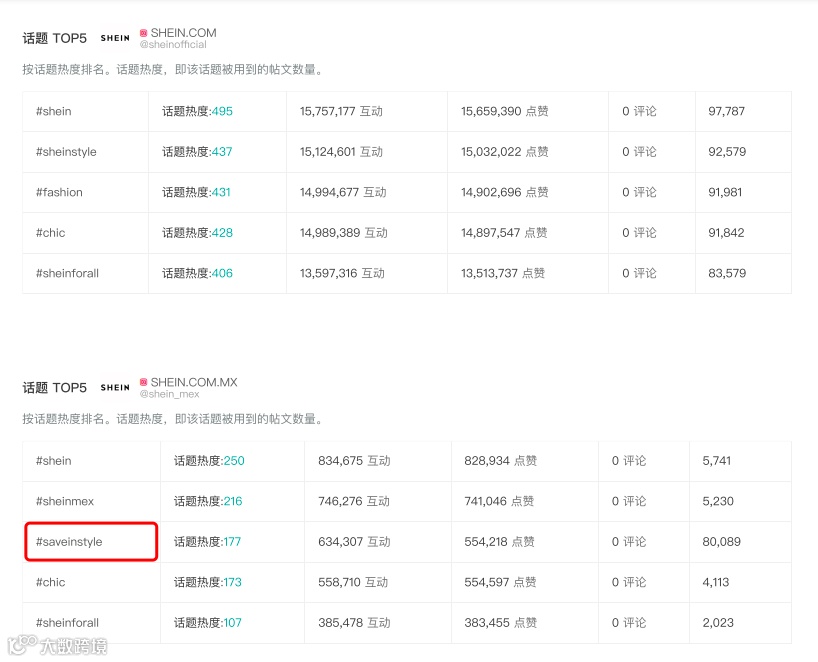Click the 83,579 value
This screenshot has width=818, height=662.
coord(727,273)
